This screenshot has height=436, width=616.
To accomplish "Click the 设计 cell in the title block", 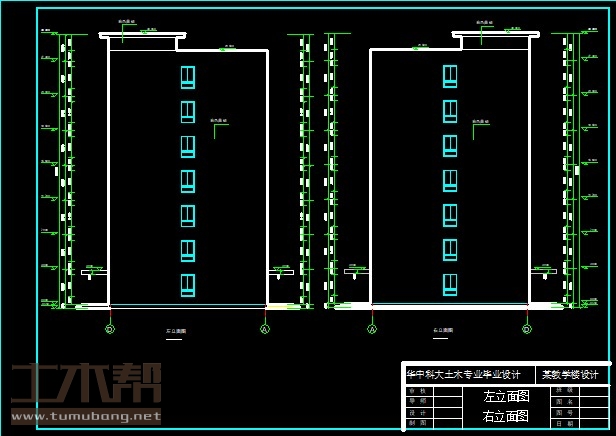I will coord(417,412).
